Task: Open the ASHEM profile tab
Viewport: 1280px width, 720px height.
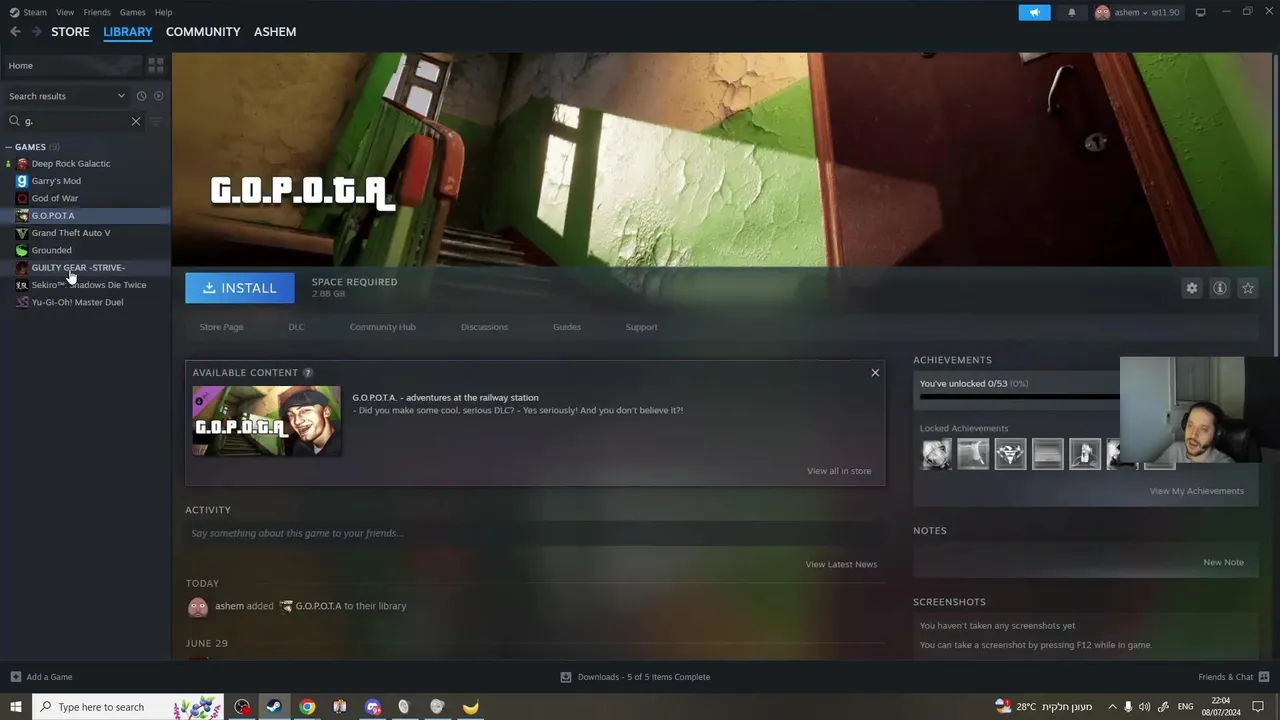Action: 275,32
